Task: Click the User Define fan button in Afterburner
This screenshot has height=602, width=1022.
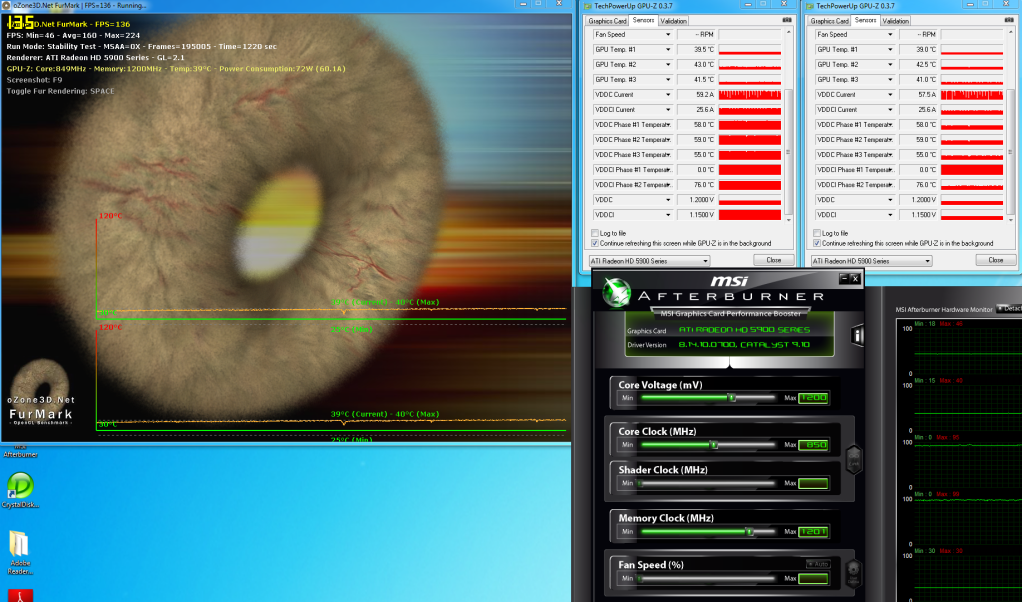Action: [x=853, y=573]
